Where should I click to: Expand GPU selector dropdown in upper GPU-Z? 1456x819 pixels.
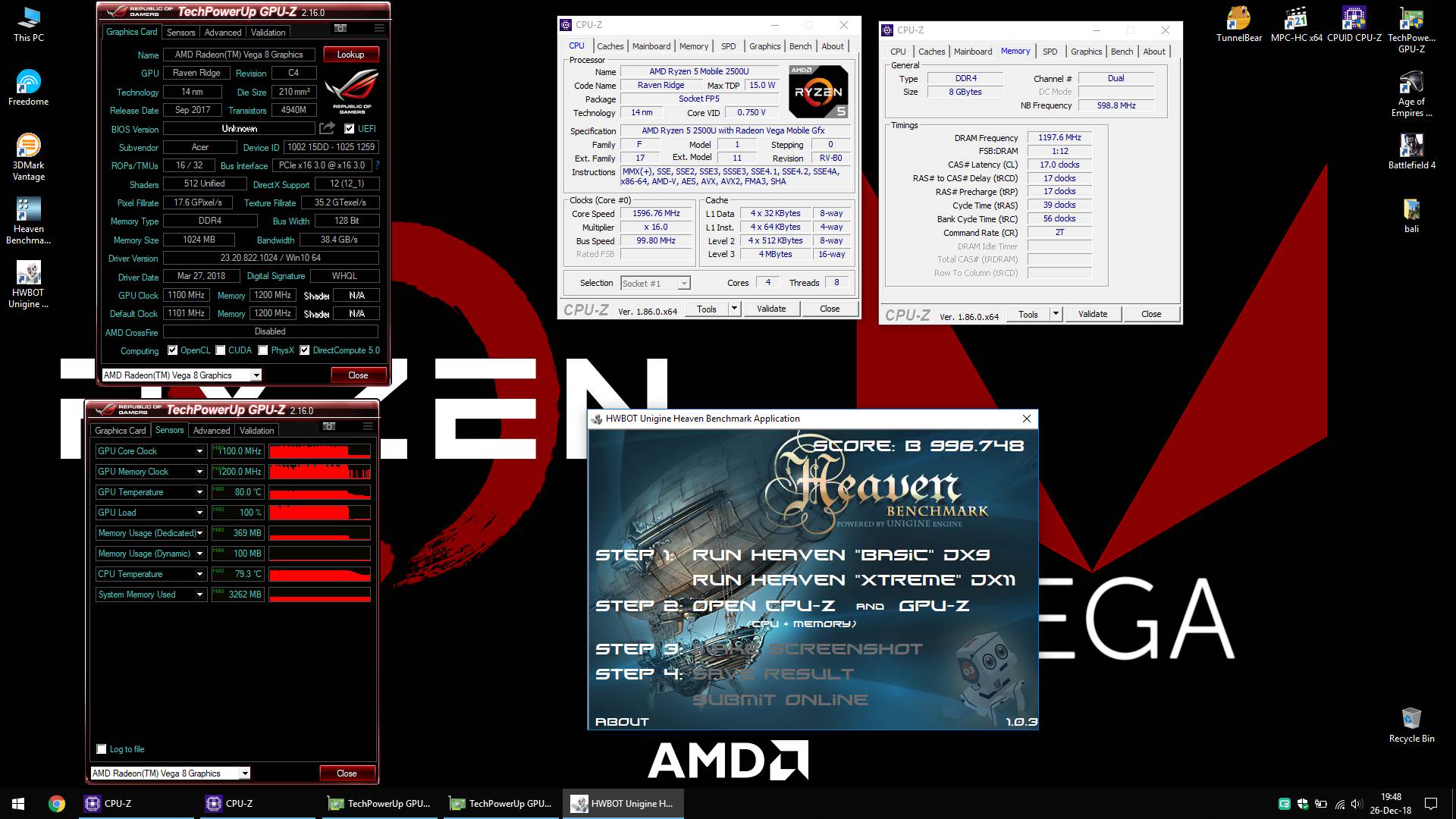point(256,375)
